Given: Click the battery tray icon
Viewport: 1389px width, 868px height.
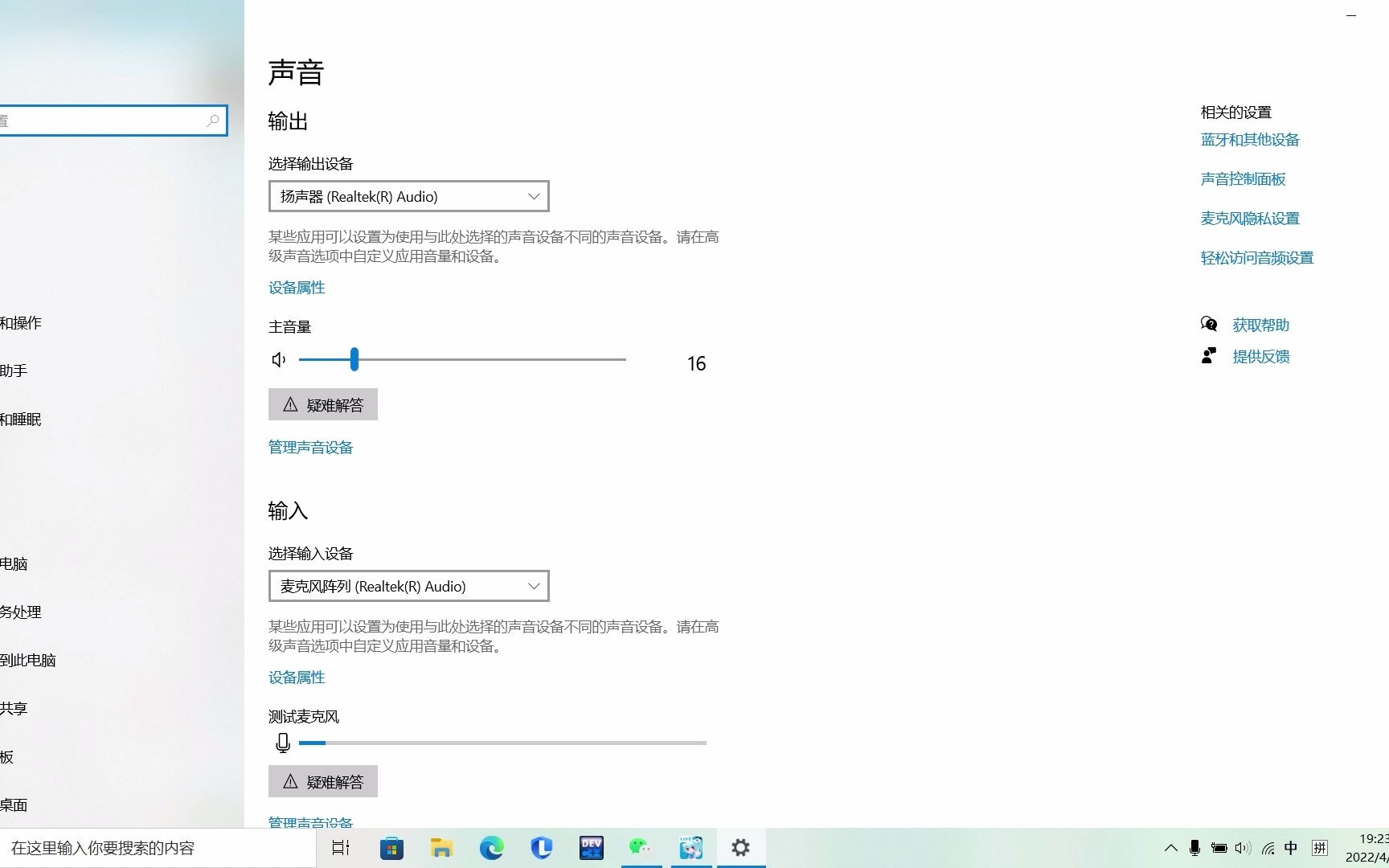Looking at the screenshot, I should (x=1219, y=848).
